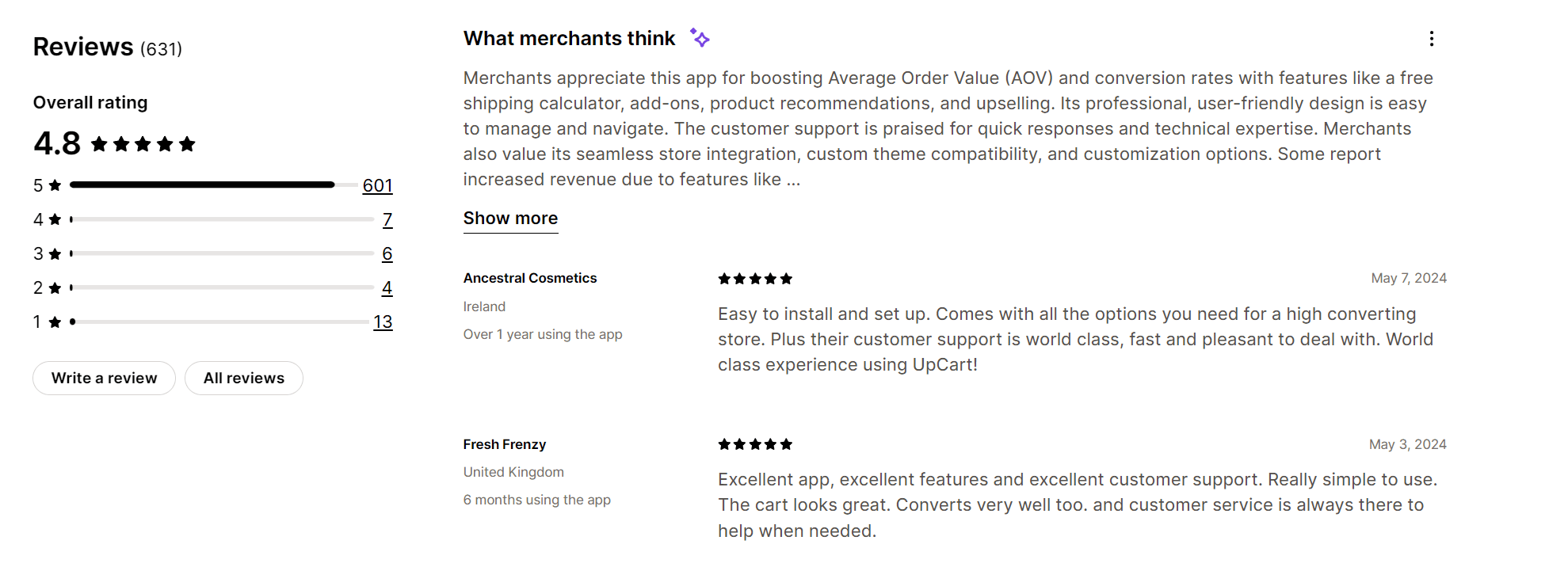
Task: Click the star icon beside the 3-star row
Action: tap(54, 253)
